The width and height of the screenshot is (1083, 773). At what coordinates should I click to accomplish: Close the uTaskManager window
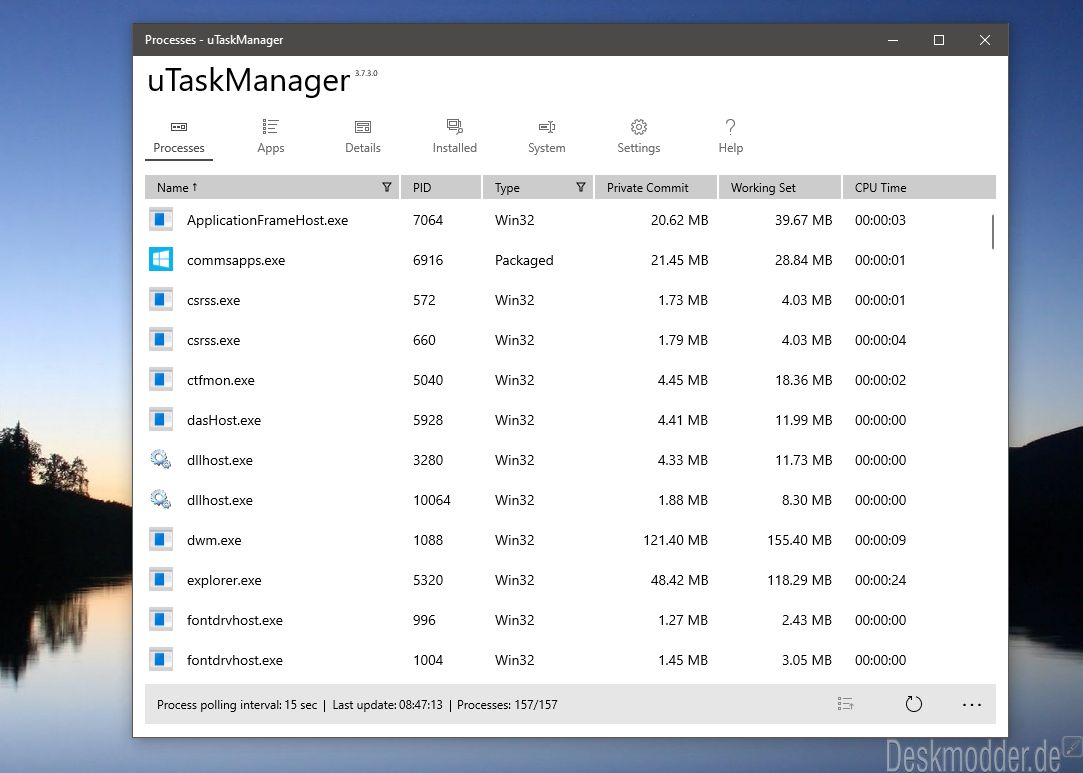[x=985, y=40]
